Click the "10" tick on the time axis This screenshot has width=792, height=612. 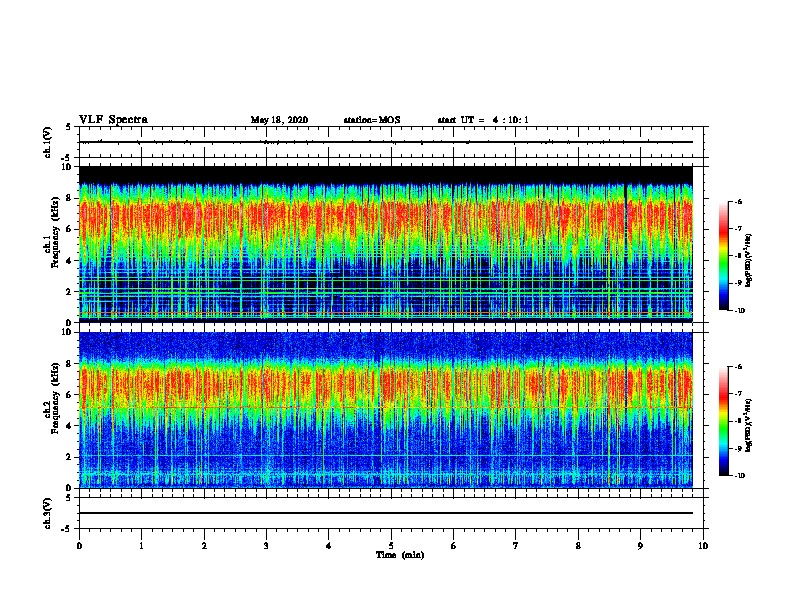pyautogui.click(x=703, y=546)
